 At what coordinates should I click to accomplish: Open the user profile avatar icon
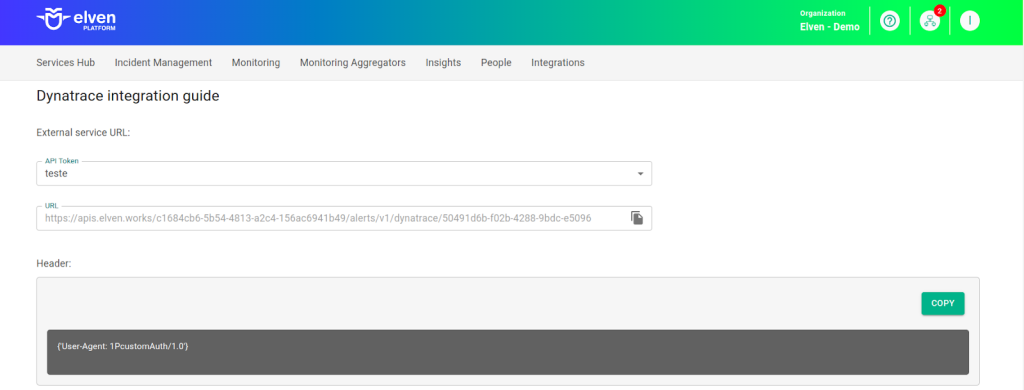click(x=970, y=21)
